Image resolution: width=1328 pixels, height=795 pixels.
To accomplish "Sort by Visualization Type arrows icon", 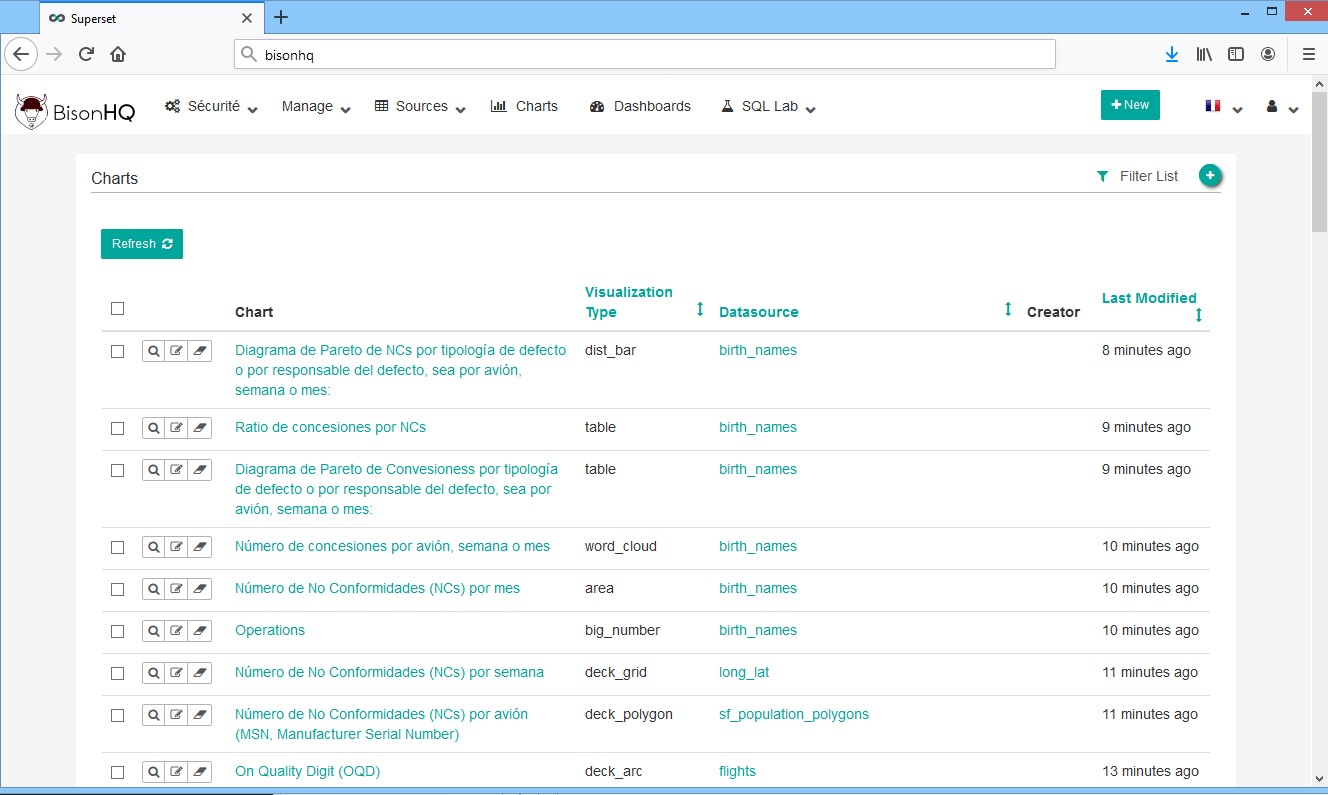I will (700, 309).
